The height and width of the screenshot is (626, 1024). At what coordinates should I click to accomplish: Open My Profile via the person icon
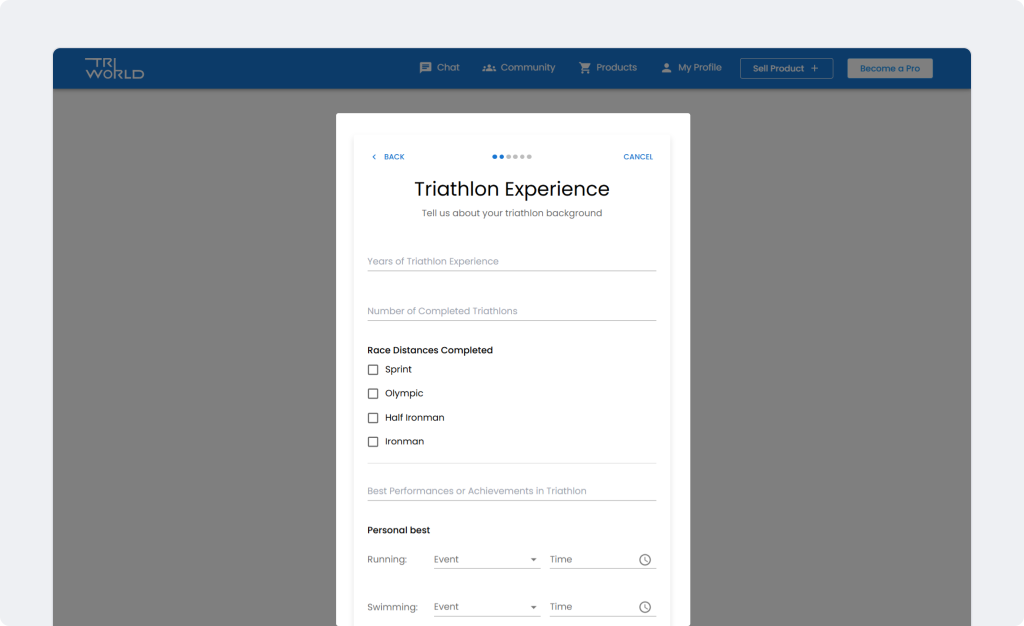tap(665, 67)
